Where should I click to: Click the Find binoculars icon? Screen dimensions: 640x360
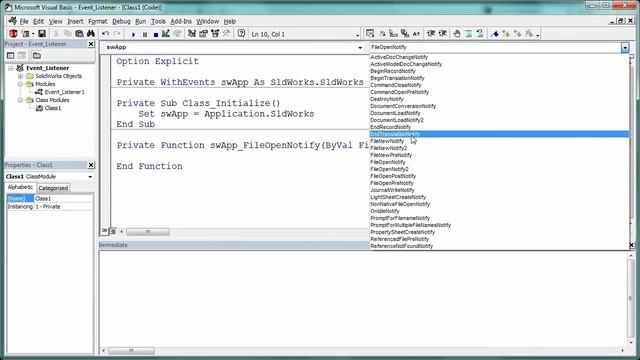[91, 34]
